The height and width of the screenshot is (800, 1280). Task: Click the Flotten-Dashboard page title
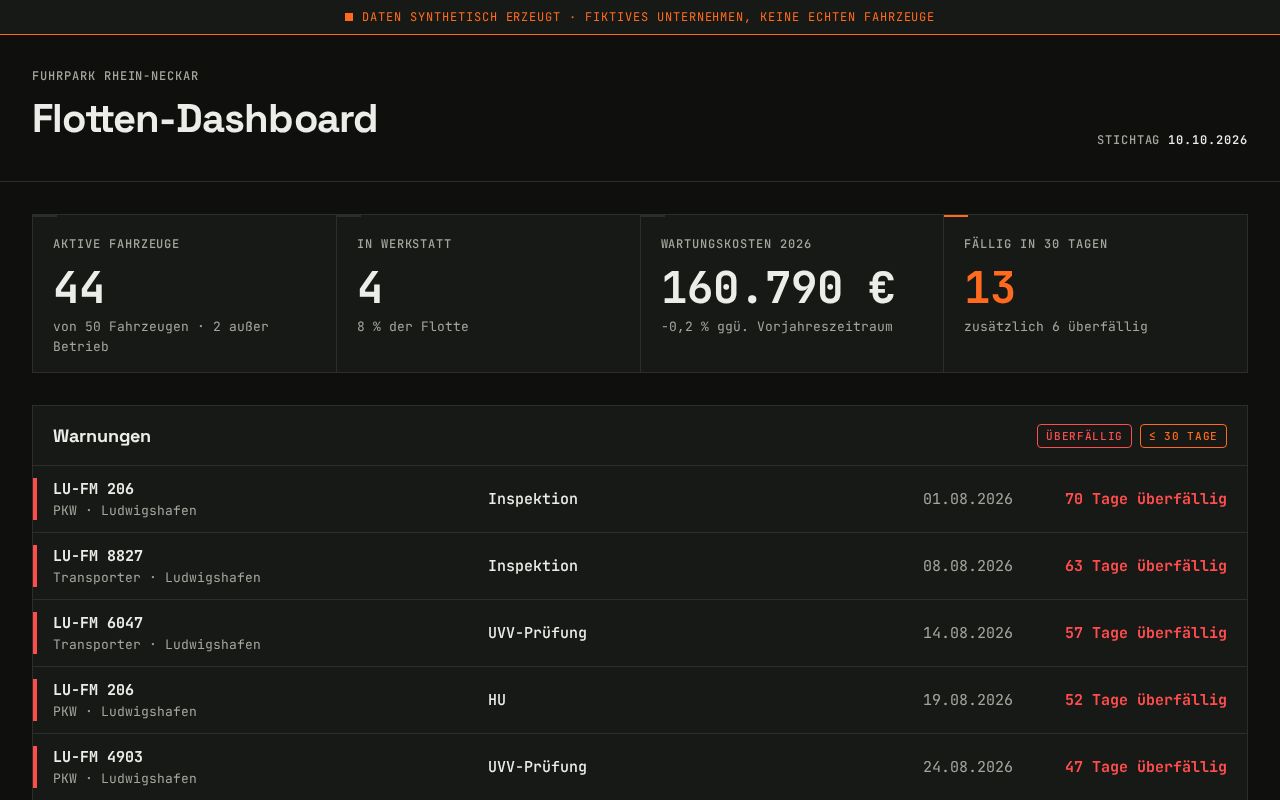coord(205,119)
